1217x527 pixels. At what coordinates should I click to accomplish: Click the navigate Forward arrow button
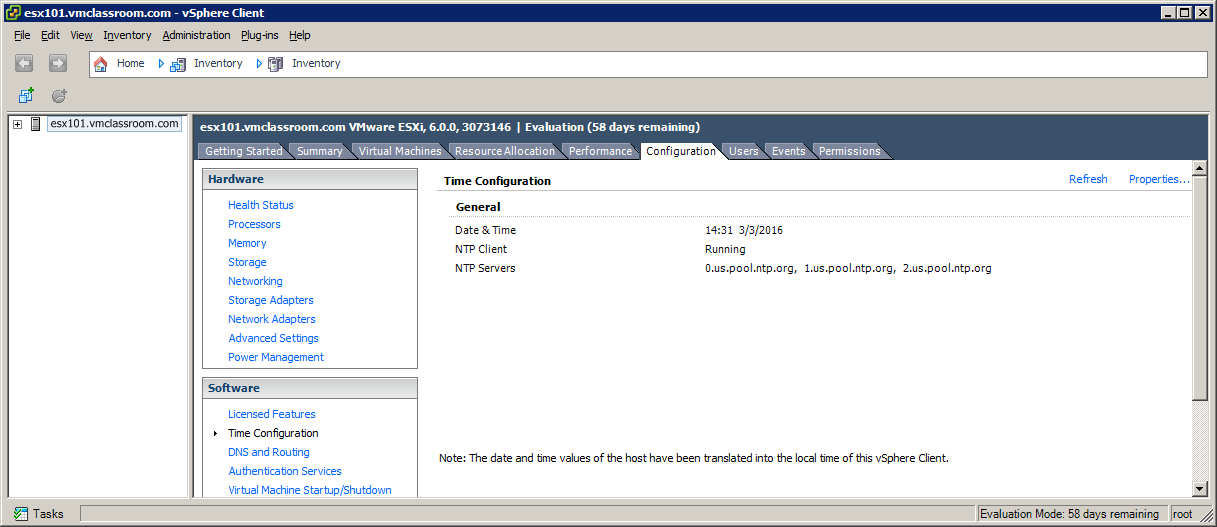click(x=58, y=63)
